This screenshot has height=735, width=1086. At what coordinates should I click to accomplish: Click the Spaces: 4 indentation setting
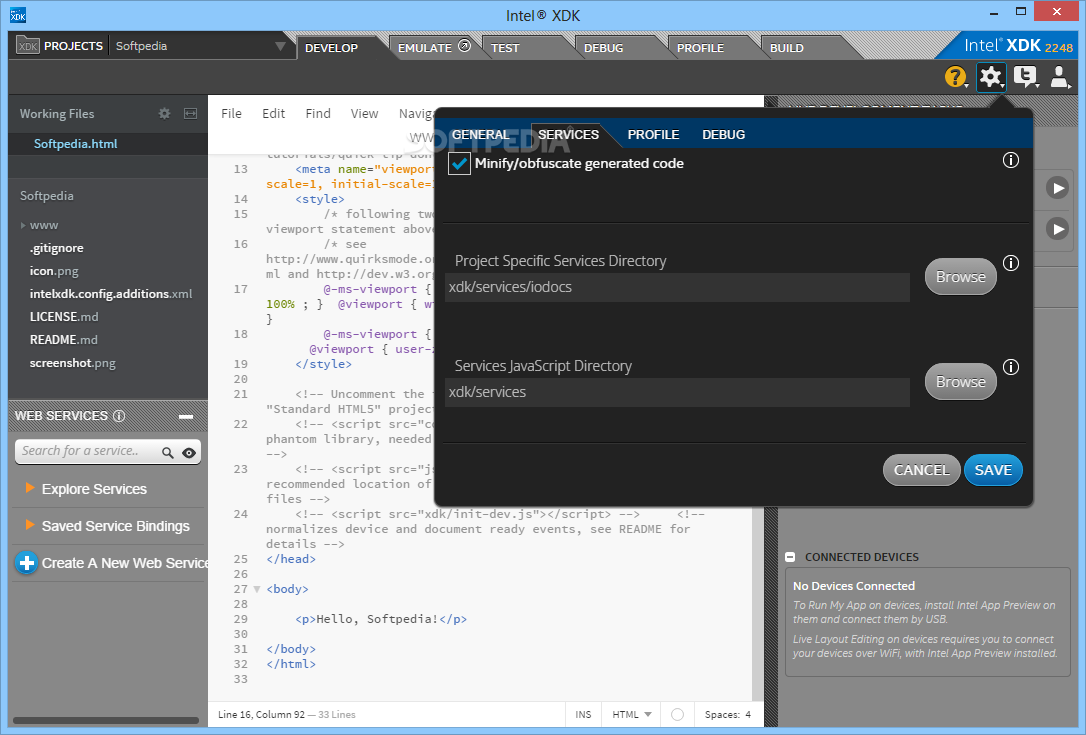coord(728,714)
